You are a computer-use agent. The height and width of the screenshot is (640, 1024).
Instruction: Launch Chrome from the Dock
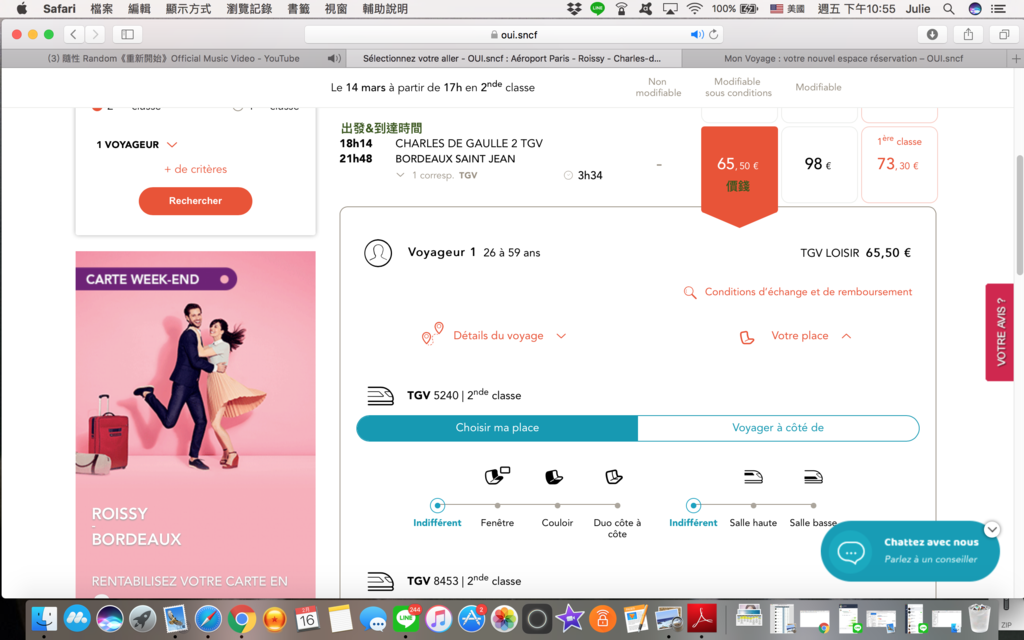pyautogui.click(x=241, y=618)
